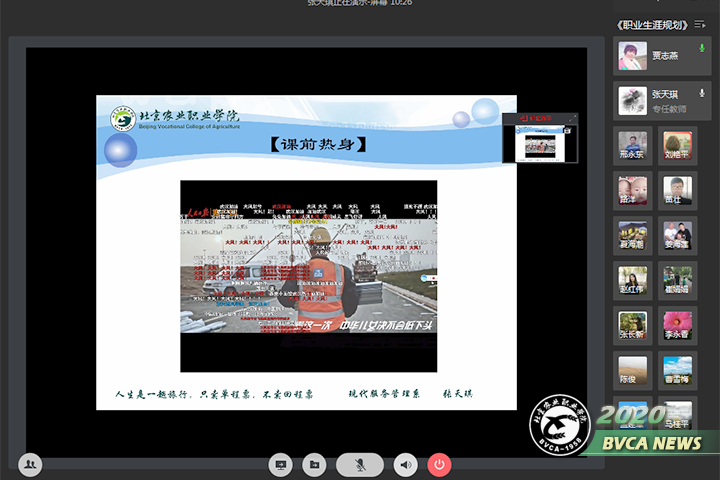Screen dimensions: 720x480
Task: Click the video in the shared slide
Action: click(308, 276)
